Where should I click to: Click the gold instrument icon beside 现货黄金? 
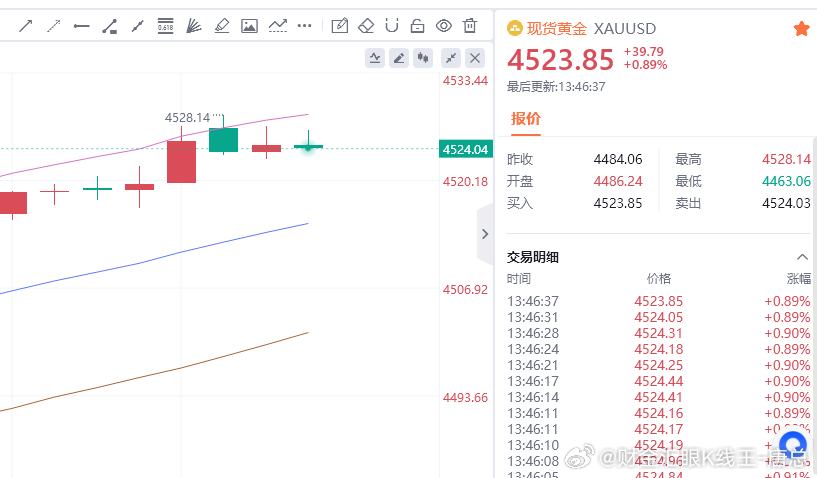coord(514,28)
